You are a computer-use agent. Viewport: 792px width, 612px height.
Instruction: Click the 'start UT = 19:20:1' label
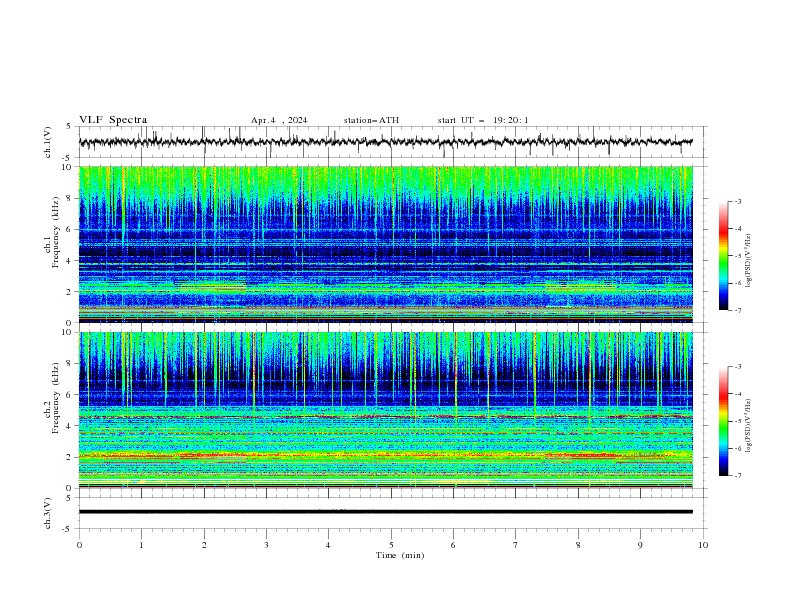coord(483,120)
